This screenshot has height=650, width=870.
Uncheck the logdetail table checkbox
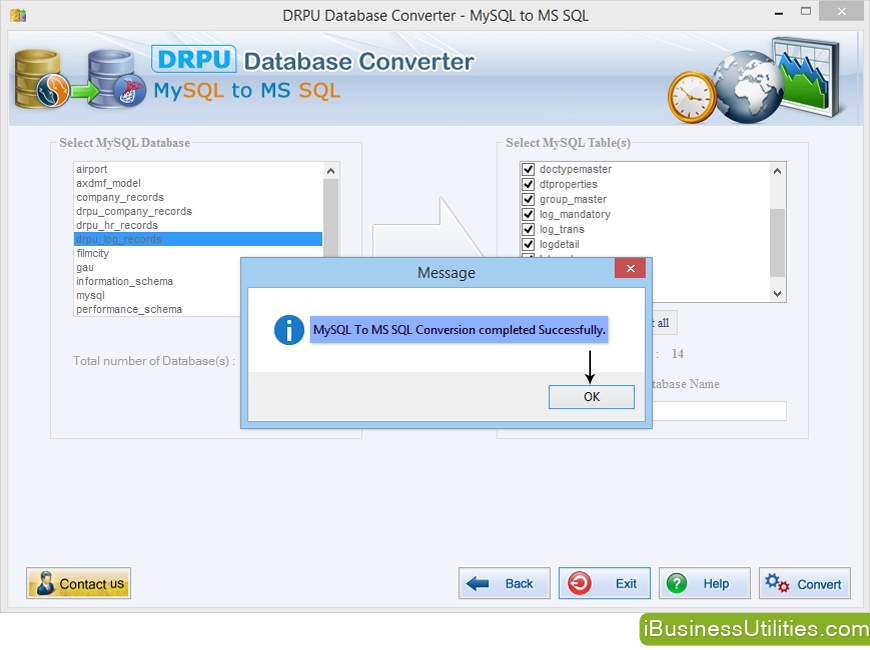[x=528, y=244]
